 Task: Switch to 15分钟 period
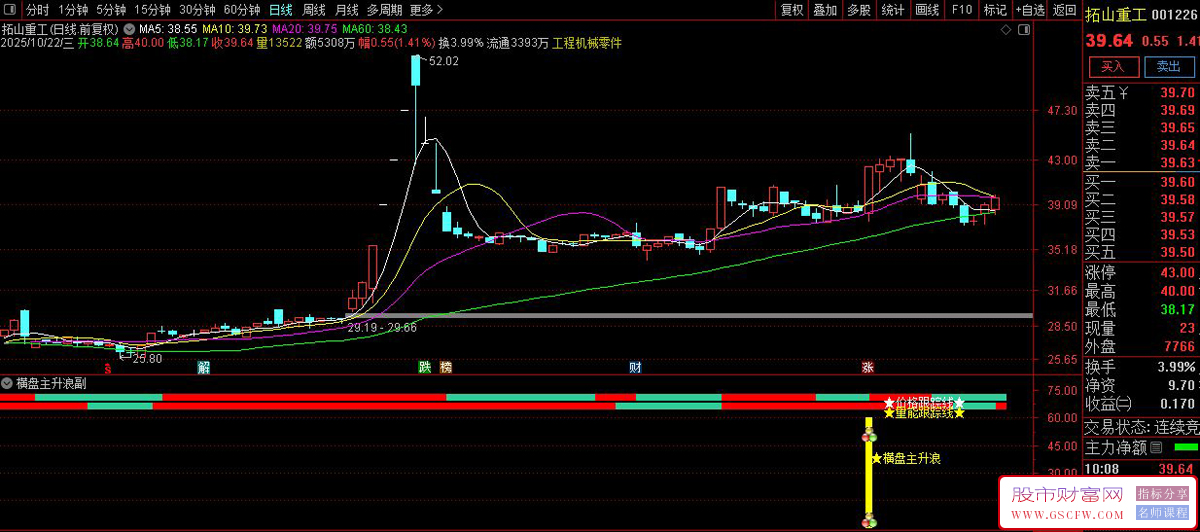(x=152, y=10)
